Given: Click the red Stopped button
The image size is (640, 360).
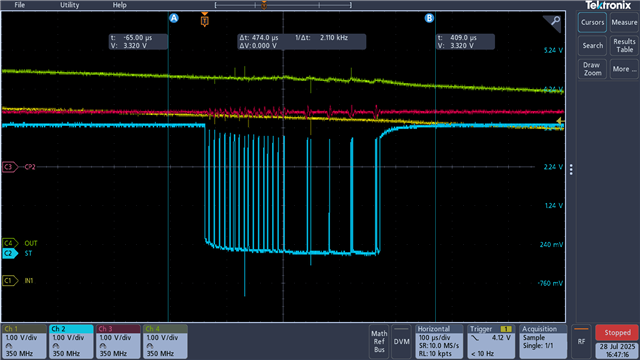Looking at the screenshot, I should tap(617, 333).
